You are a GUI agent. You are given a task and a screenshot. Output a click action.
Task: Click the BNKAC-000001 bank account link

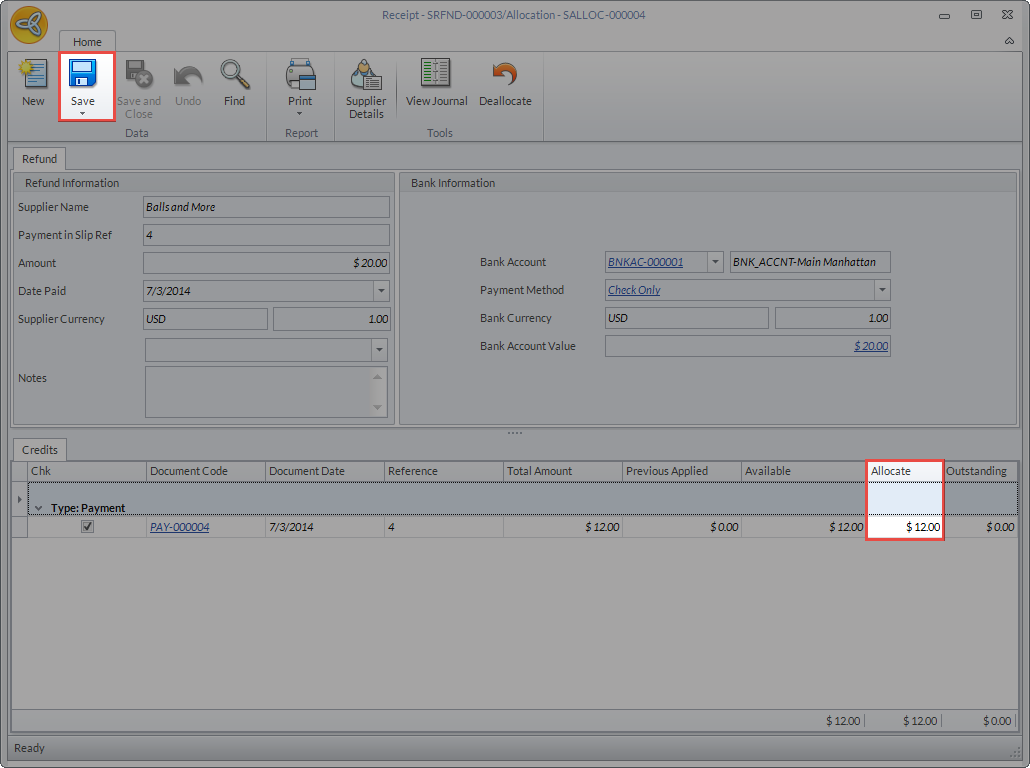646,262
